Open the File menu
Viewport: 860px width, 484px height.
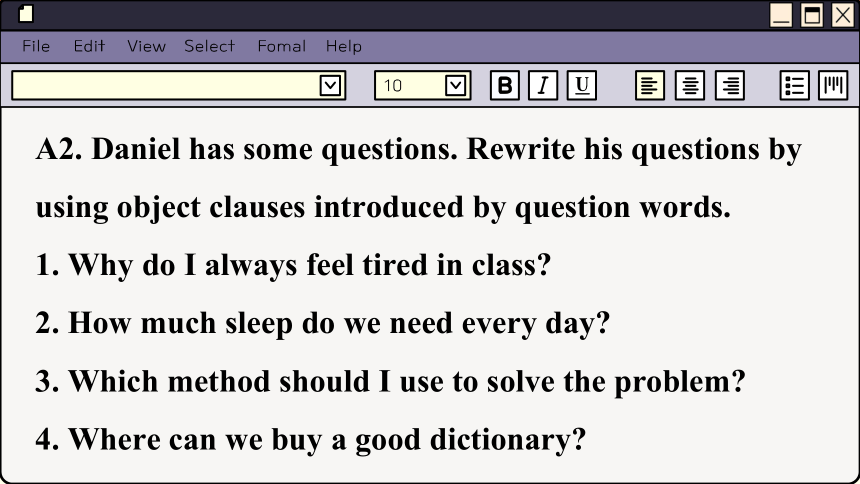[36, 46]
